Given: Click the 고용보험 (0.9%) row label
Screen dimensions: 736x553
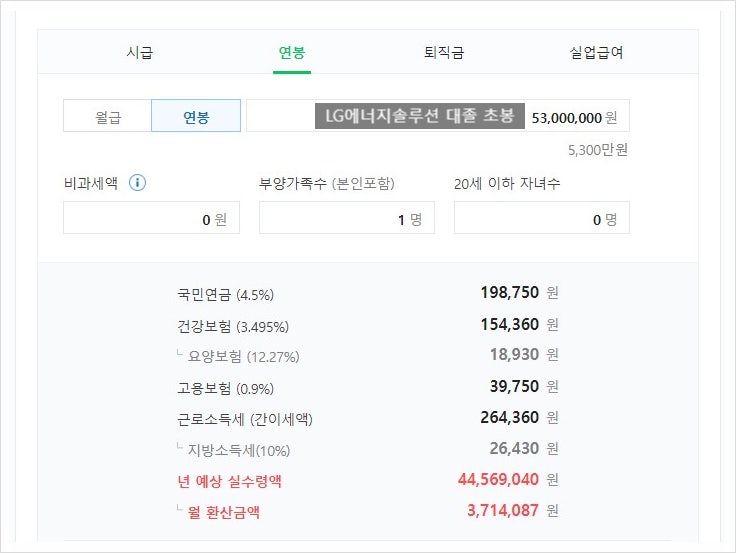Looking at the screenshot, I should 226,388.
